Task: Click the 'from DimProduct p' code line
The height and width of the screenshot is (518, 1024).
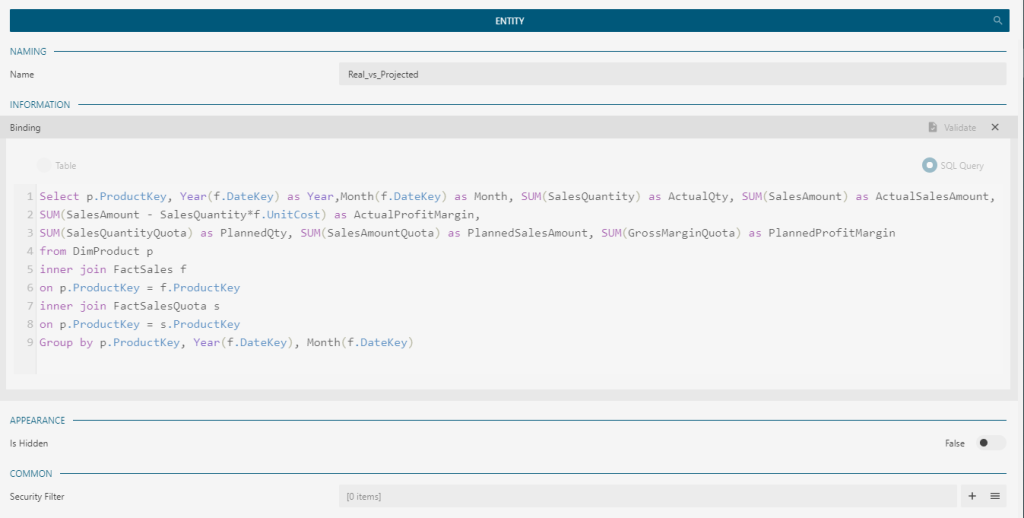Action: pos(97,251)
